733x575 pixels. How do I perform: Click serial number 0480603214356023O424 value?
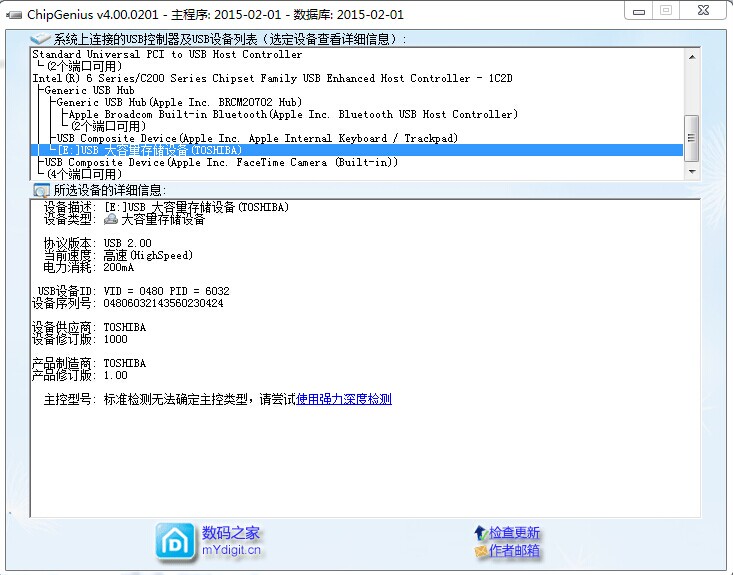coord(163,303)
